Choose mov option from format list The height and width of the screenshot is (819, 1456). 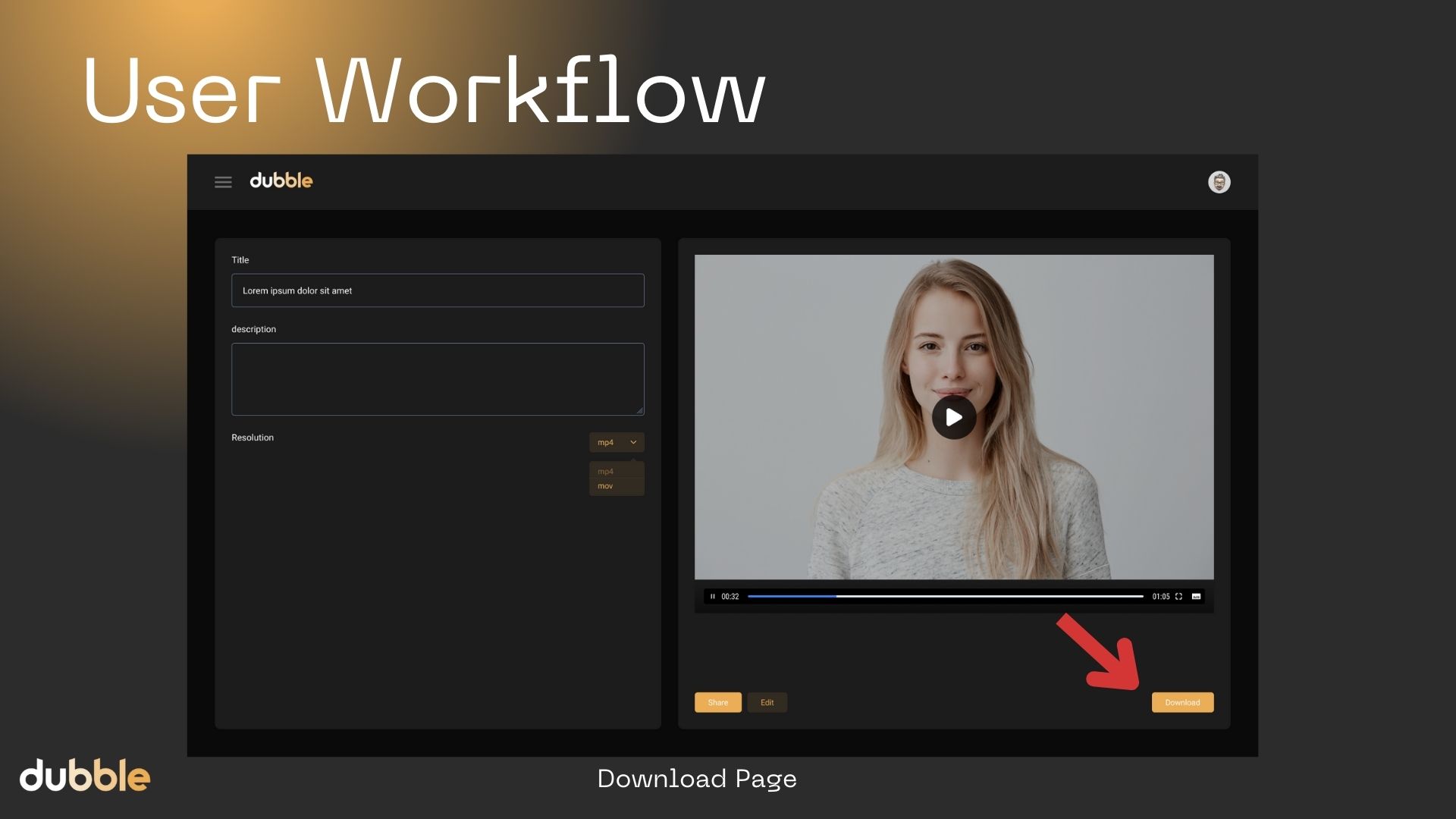point(606,486)
